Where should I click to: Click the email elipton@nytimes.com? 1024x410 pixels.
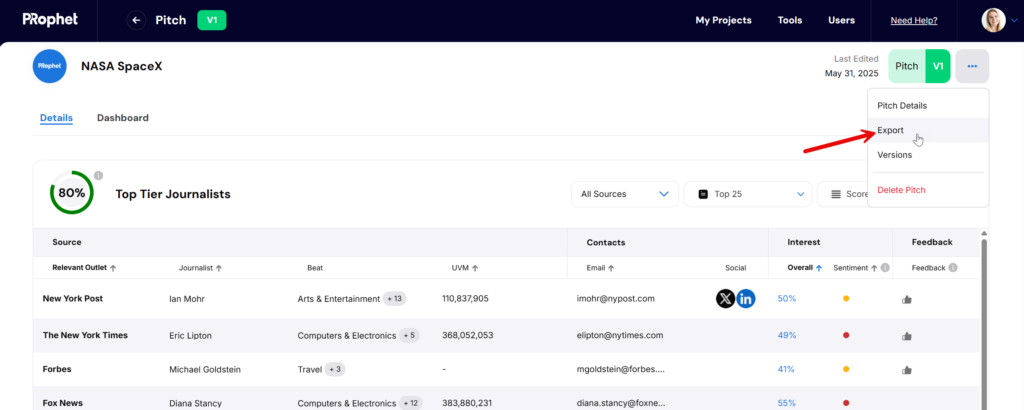(x=620, y=335)
